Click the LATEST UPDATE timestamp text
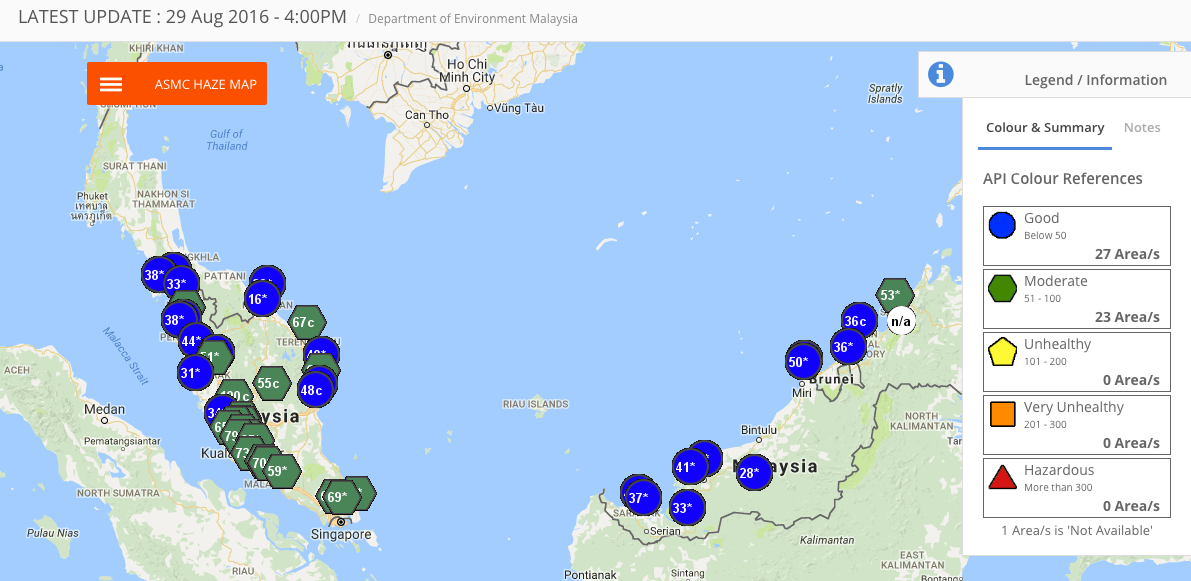Image resolution: width=1191 pixels, height=581 pixels. 182,17
